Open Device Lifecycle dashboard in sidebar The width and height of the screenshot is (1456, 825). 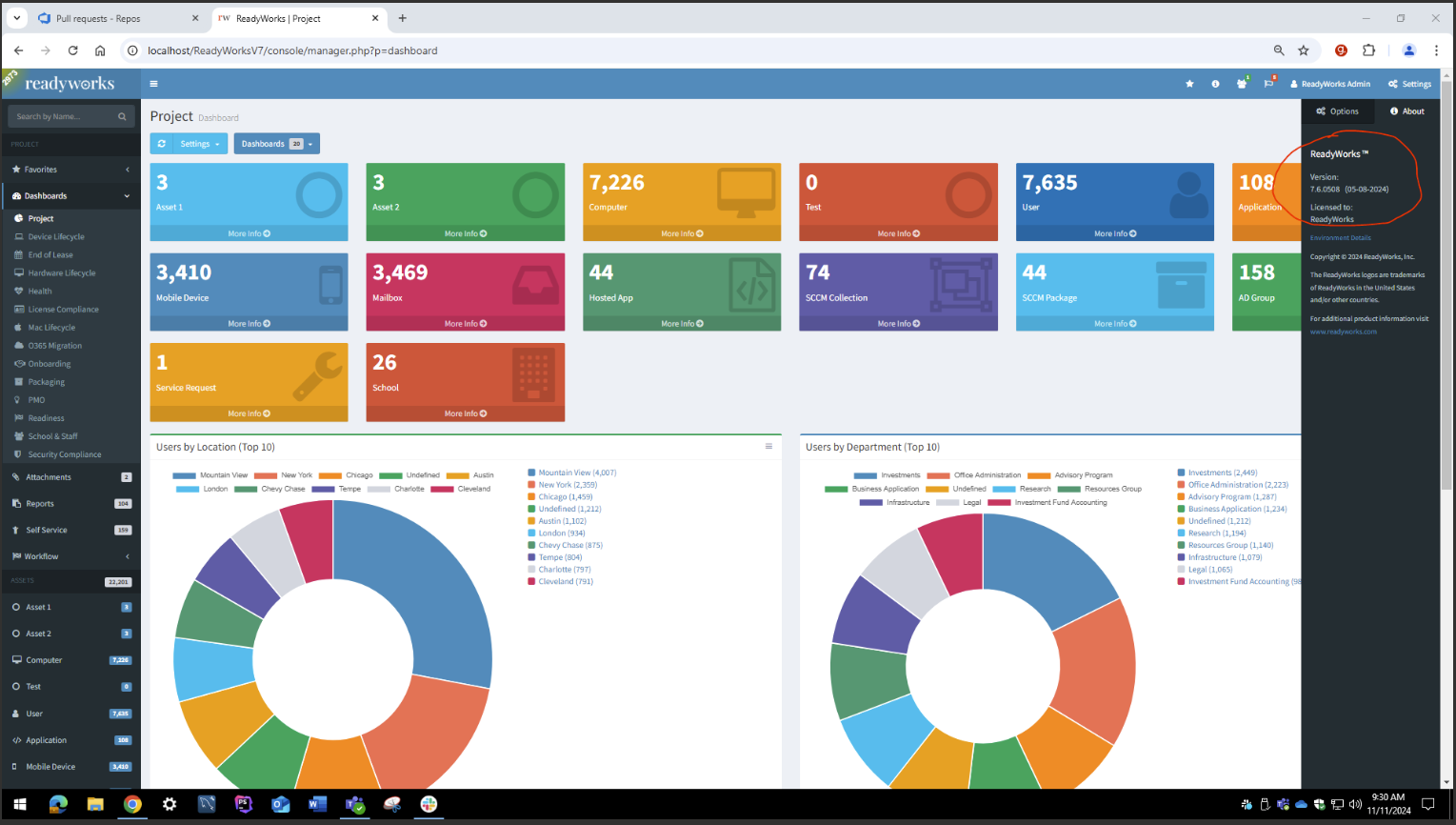pyautogui.click(x=56, y=237)
